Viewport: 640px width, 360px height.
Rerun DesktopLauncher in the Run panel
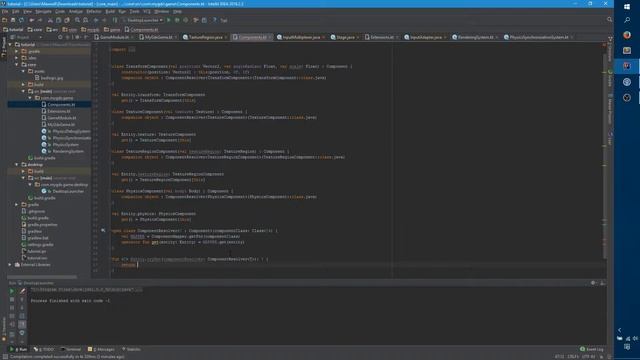pyautogui.click(x=12, y=291)
